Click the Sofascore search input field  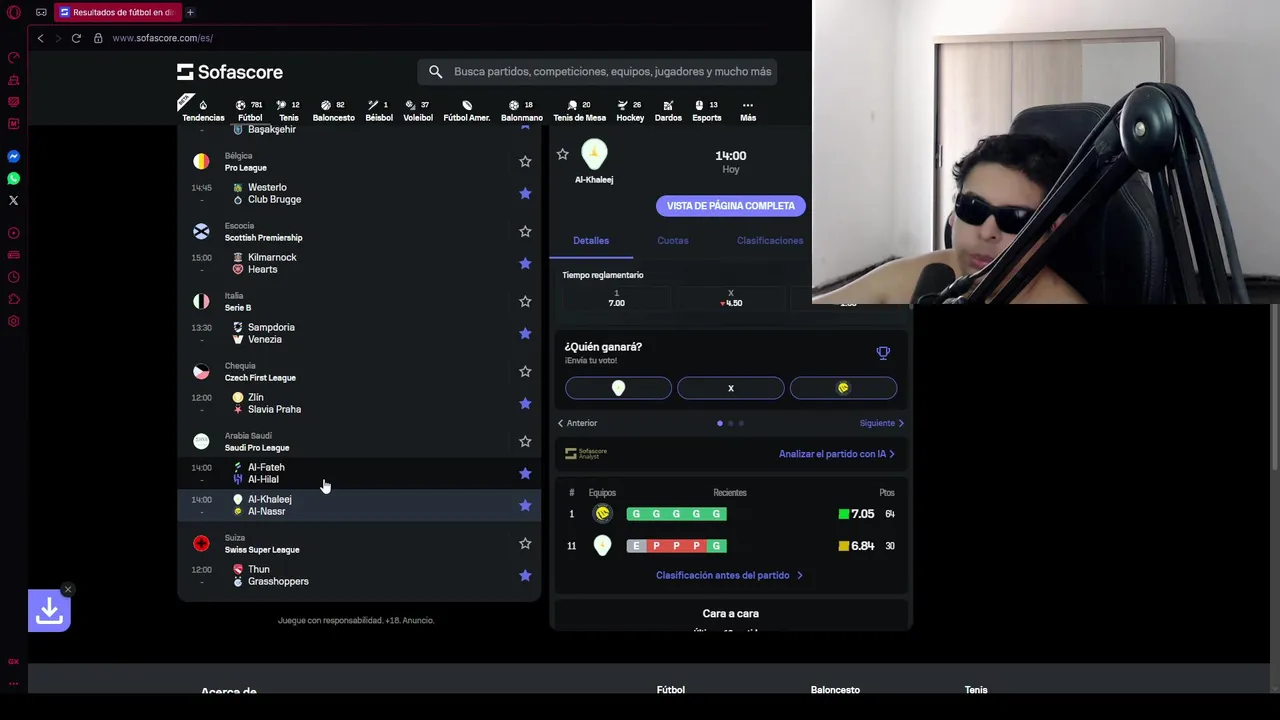612,72
